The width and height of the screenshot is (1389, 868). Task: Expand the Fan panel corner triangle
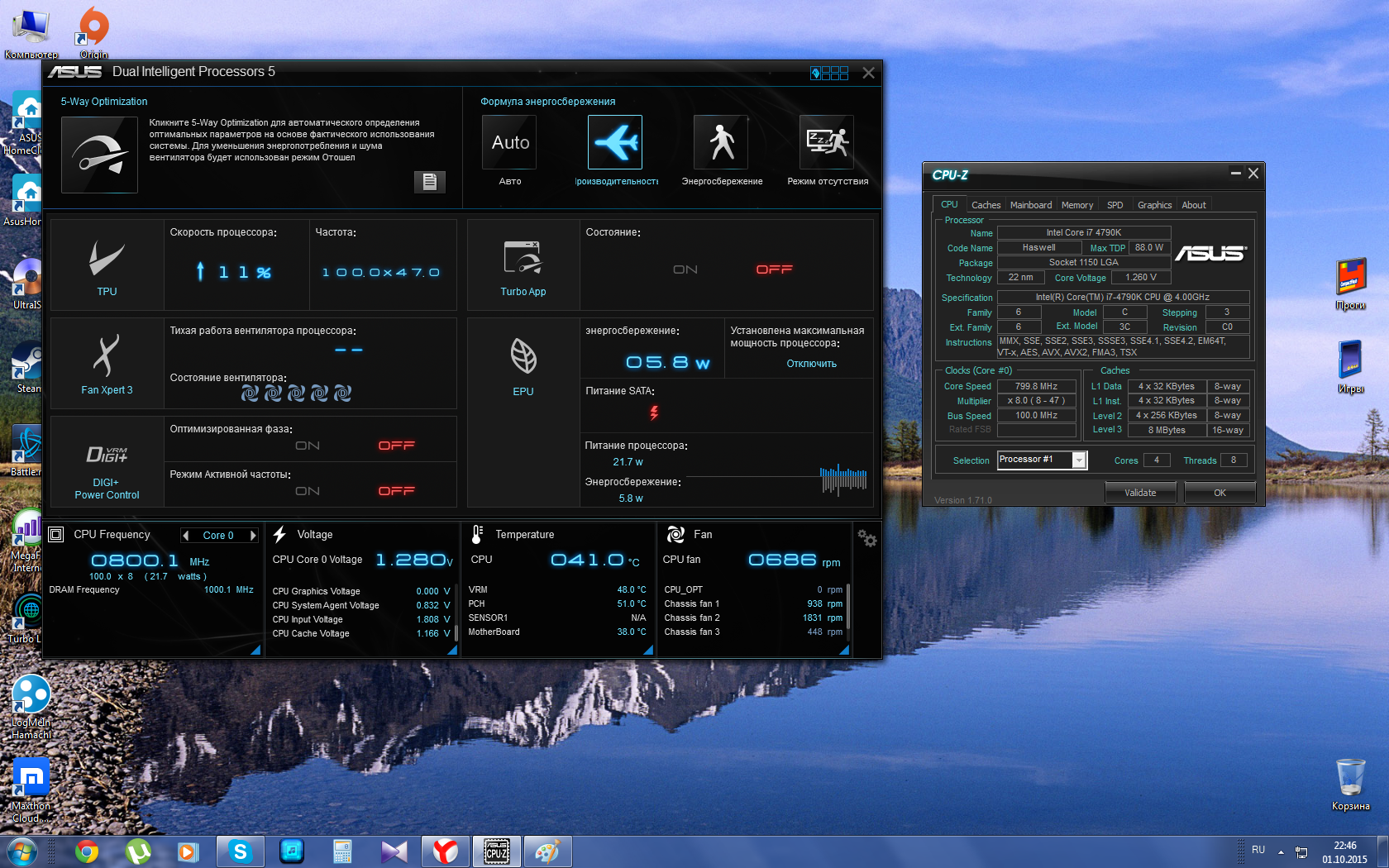point(844,650)
